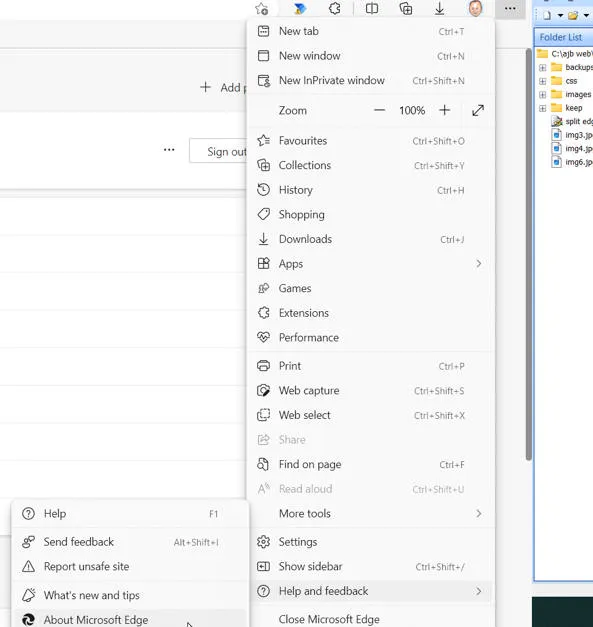Open About Microsoft Edge
593x627 pixels.
pos(130,619)
